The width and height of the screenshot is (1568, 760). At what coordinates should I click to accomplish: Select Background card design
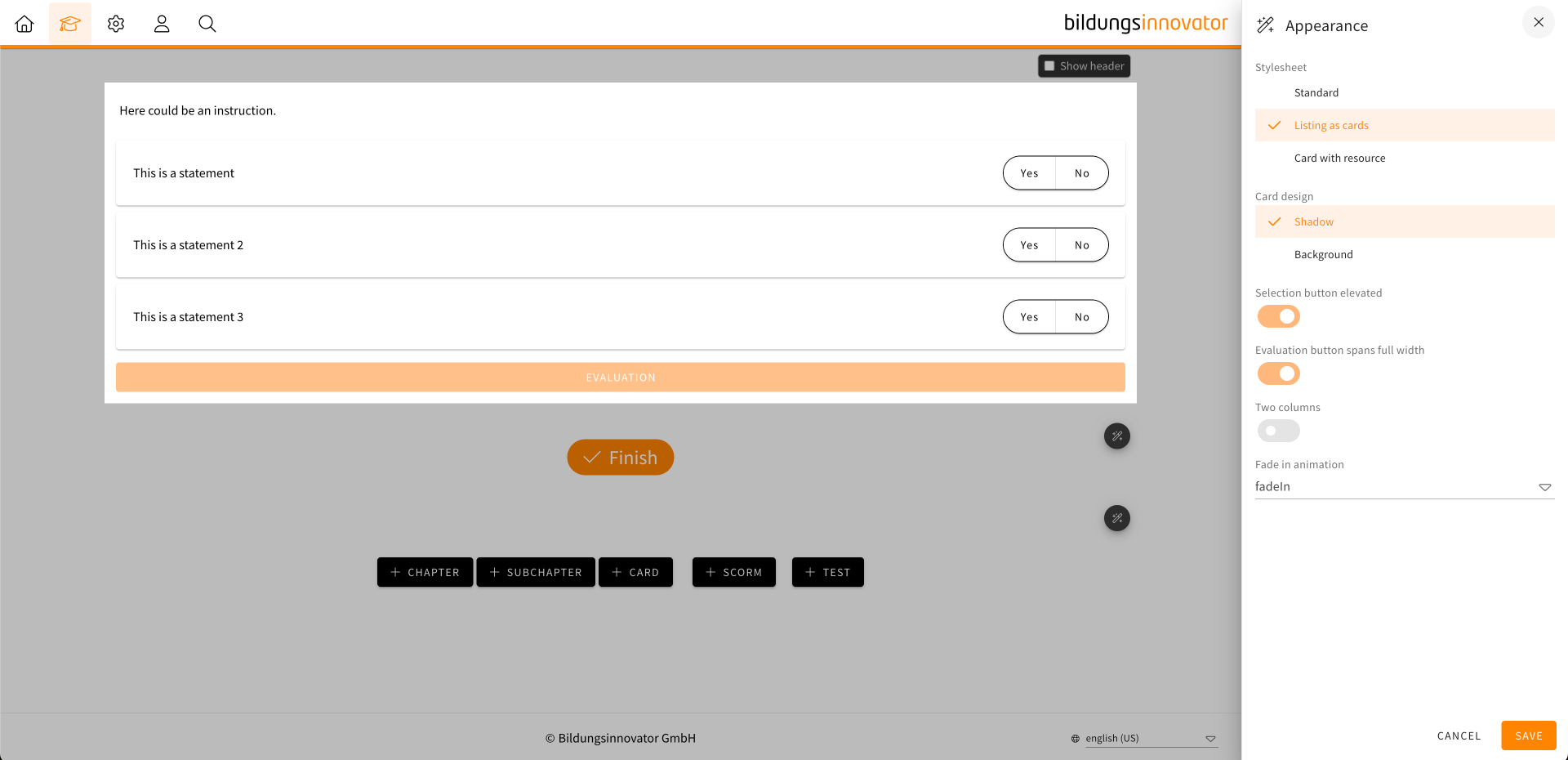pyautogui.click(x=1323, y=255)
